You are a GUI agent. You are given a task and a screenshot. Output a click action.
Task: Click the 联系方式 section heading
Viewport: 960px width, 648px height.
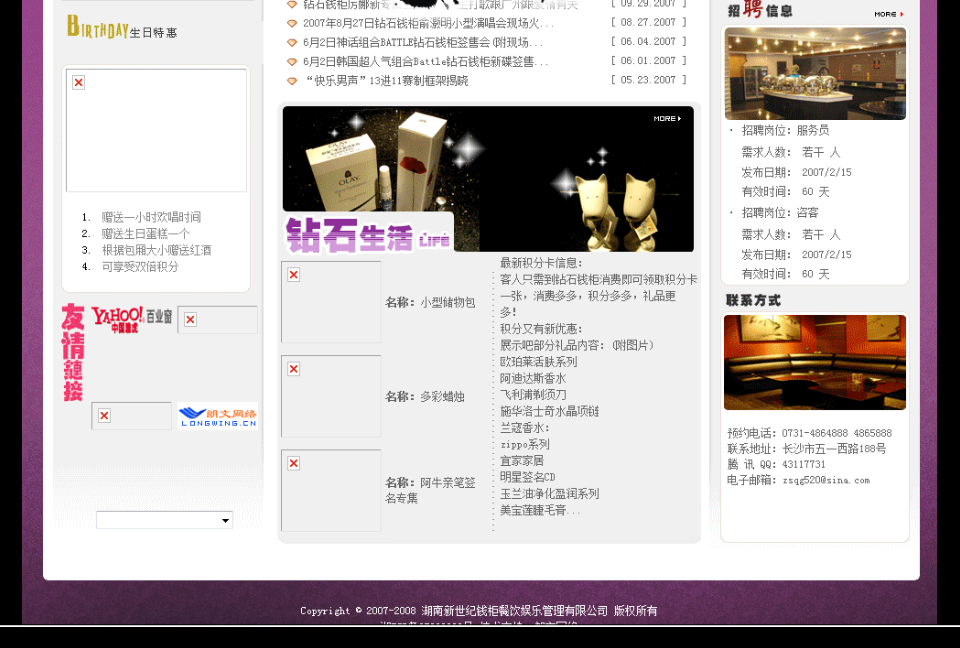coord(754,300)
